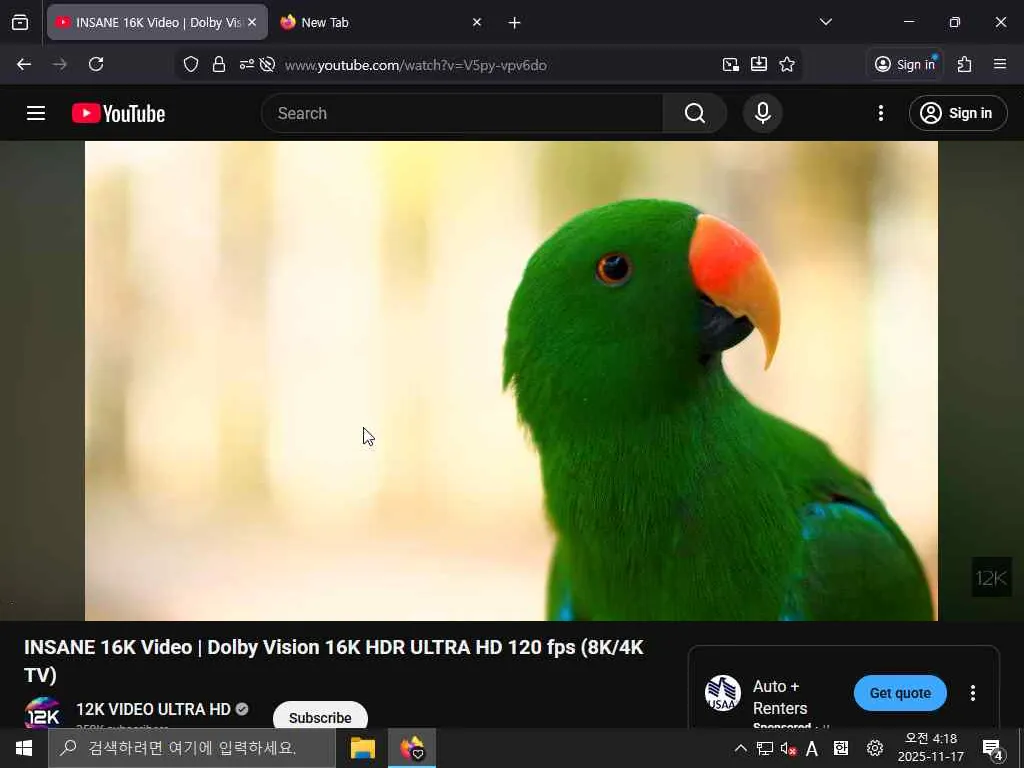Open 12K VIDEO ULTRA HD channel name
Image resolution: width=1024 pixels, height=768 pixels.
(153, 709)
